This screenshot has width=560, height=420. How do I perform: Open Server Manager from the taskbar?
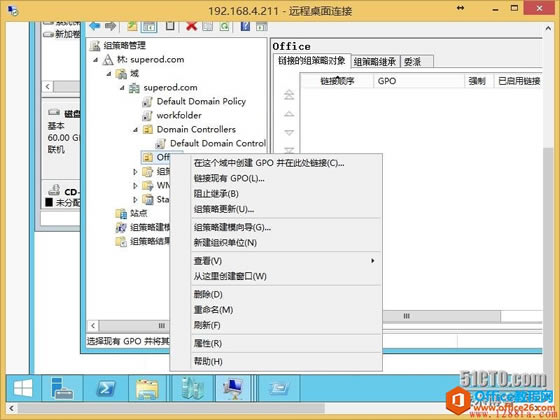[62, 388]
